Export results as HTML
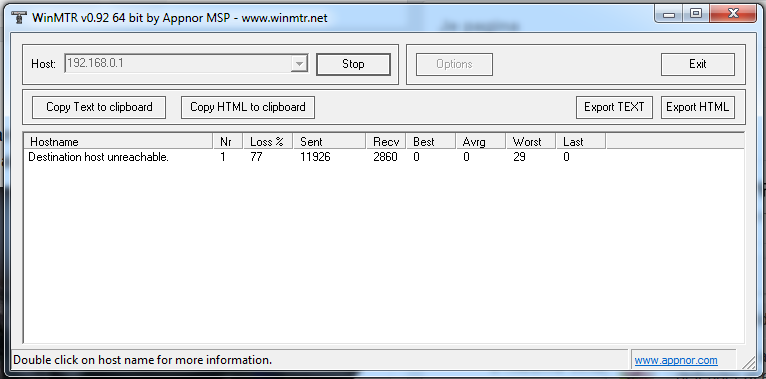The image size is (766, 379). point(698,107)
